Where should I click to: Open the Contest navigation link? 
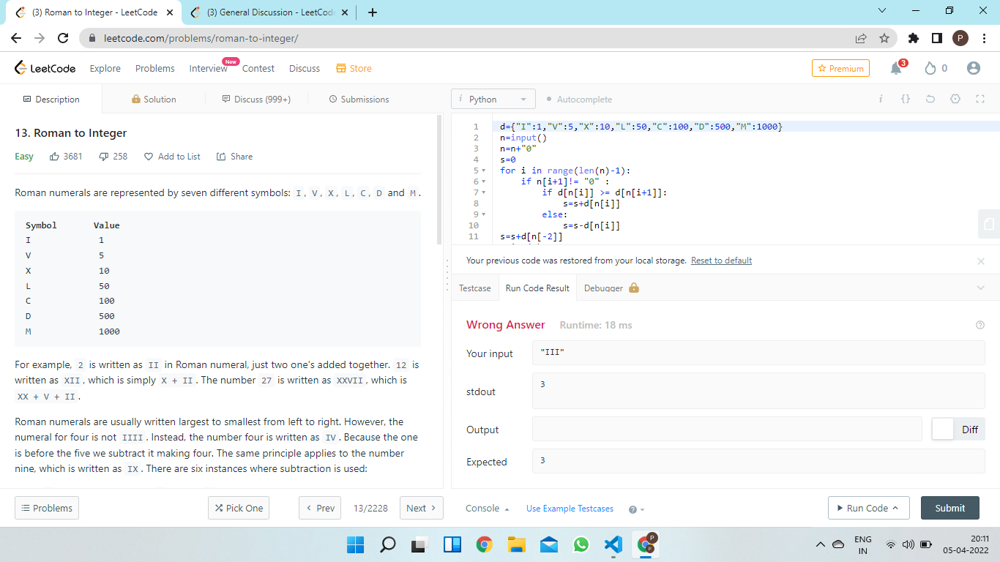point(258,68)
